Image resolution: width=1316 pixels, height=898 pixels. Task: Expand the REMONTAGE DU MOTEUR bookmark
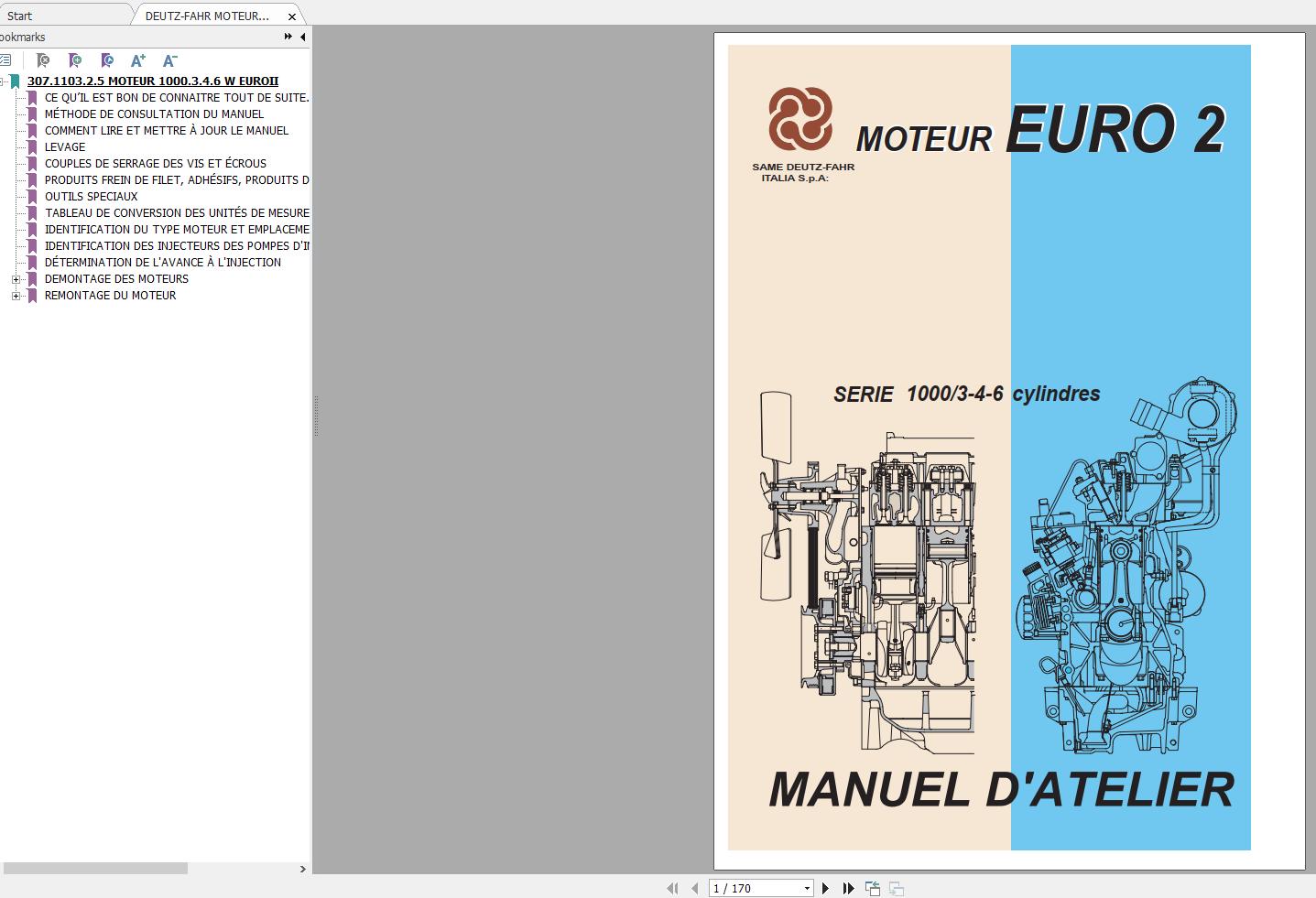tap(16, 296)
